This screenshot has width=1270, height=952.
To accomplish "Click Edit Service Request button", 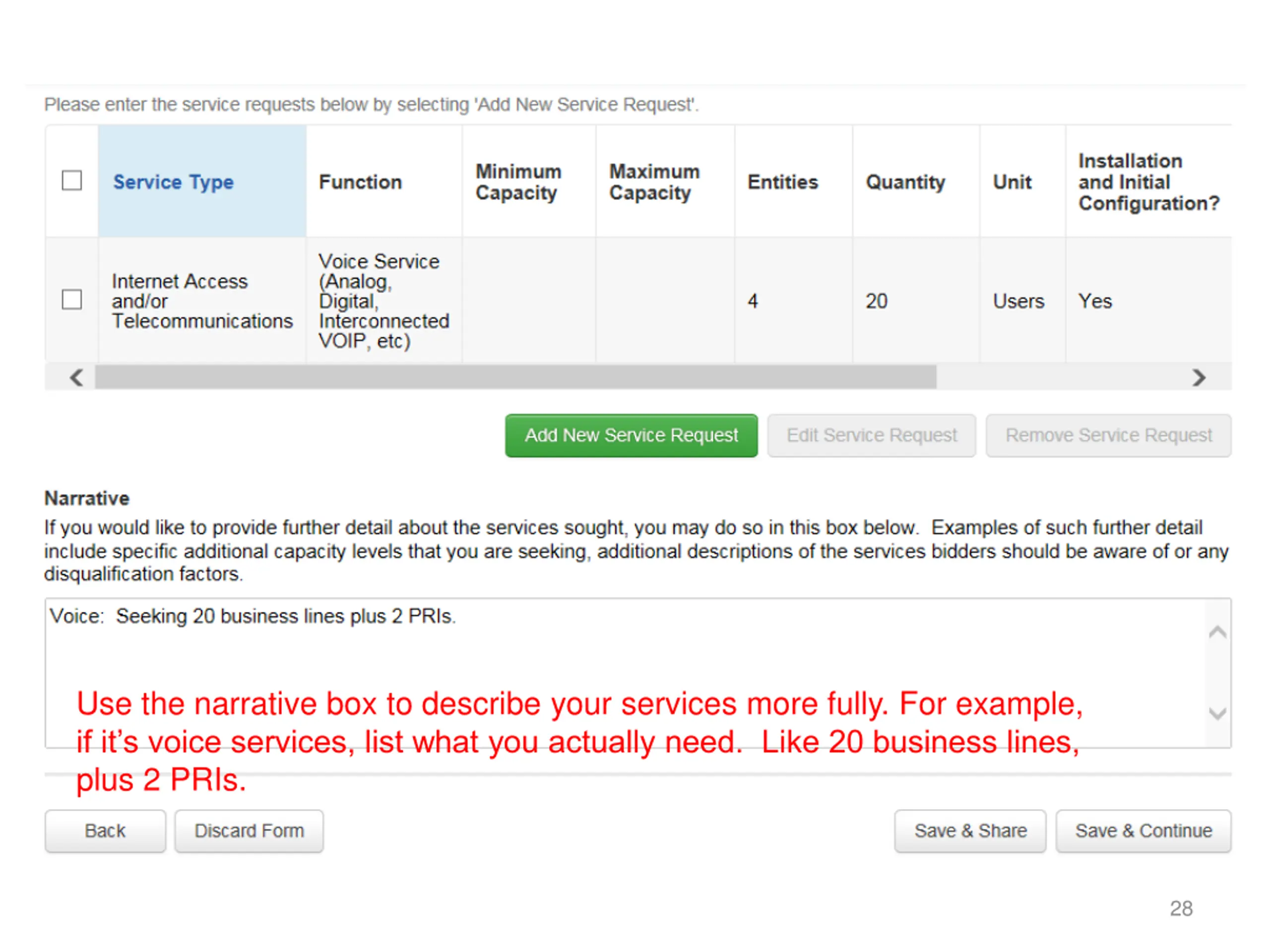I will [x=872, y=435].
